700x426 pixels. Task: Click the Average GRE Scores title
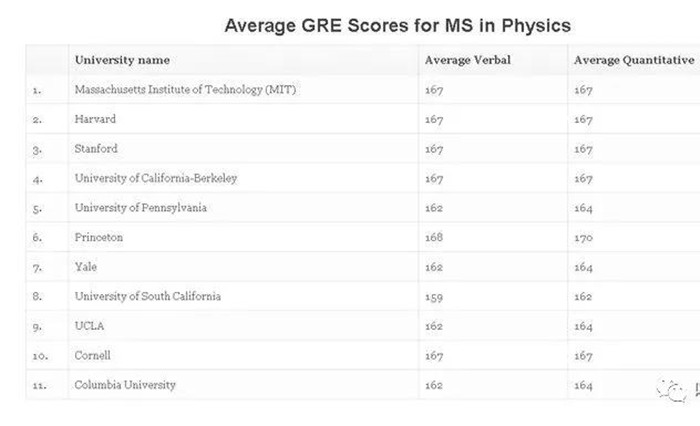pos(398,25)
